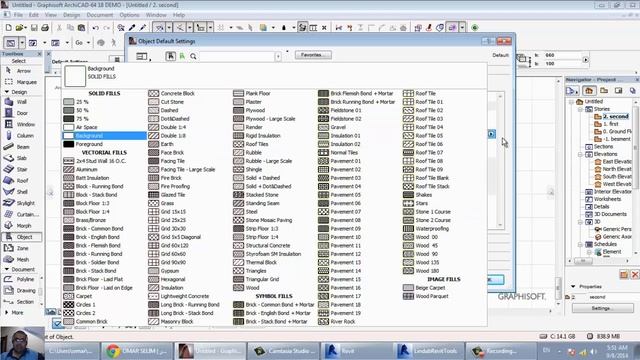
Task: Click the Settings button in Navigator
Action: tap(602, 308)
